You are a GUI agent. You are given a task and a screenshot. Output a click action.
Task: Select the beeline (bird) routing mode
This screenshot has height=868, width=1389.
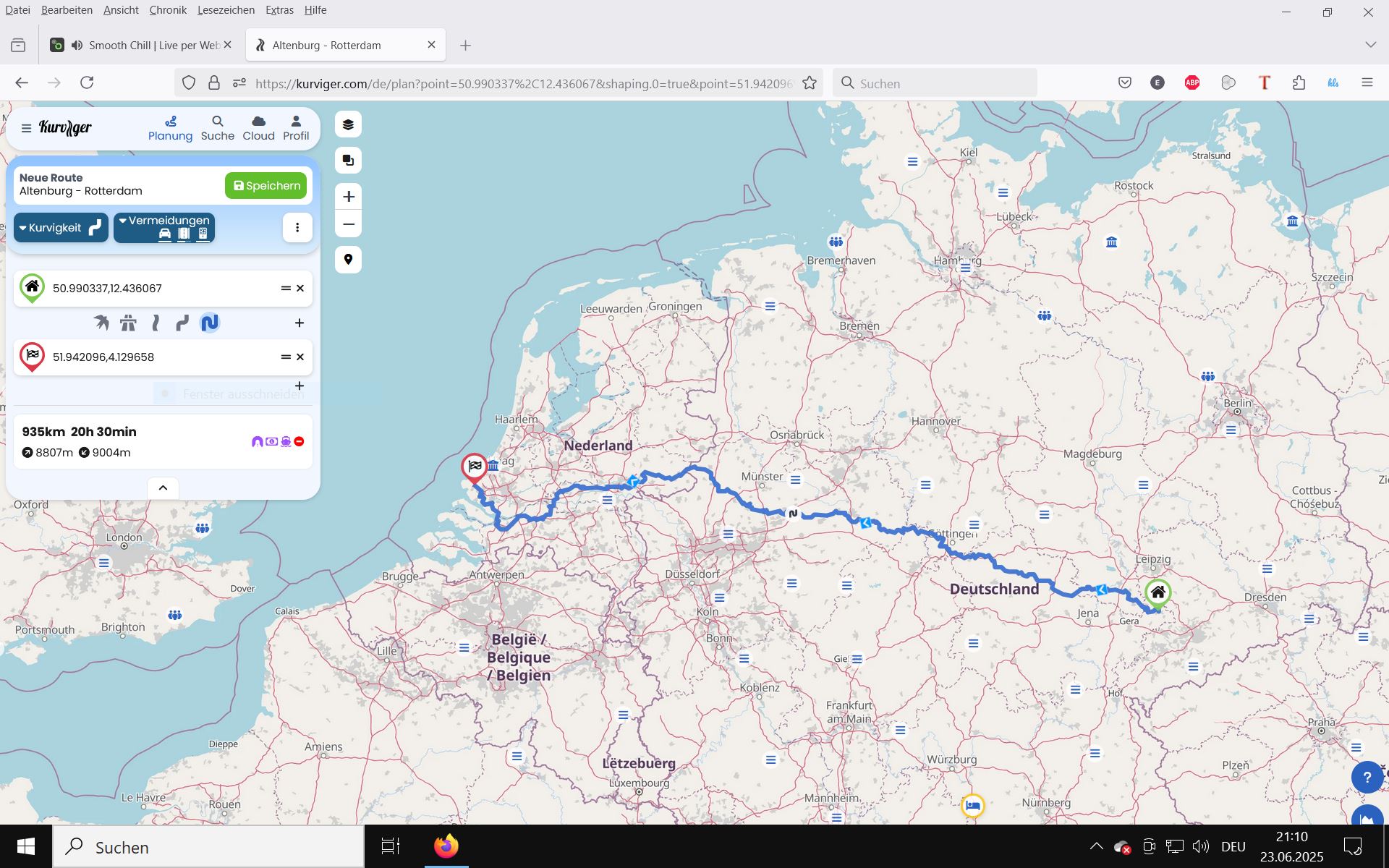(x=101, y=323)
